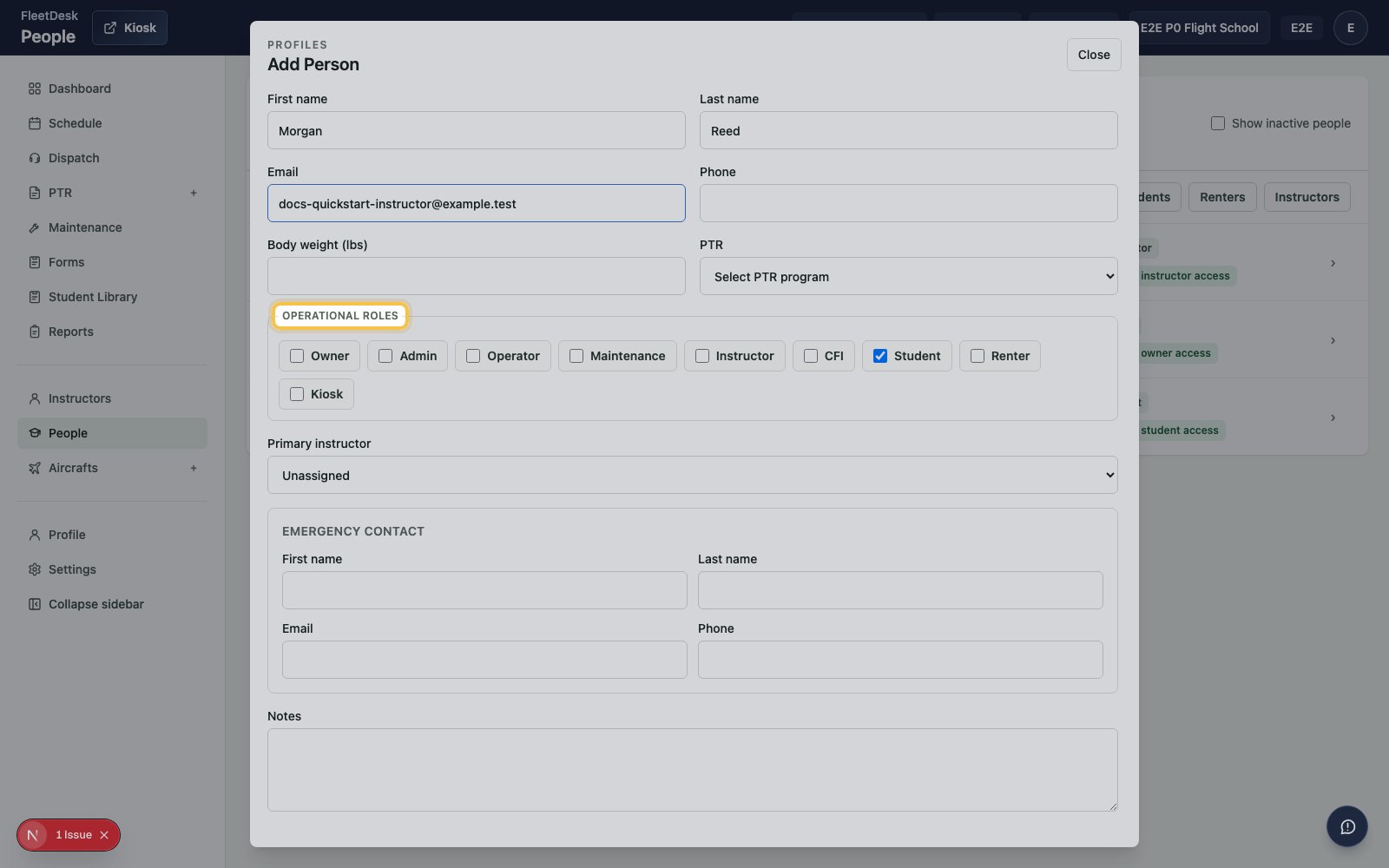Open Settings page from sidebar
The height and width of the screenshot is (868, 1389).
pyautogui.click(x=112, y=569)
